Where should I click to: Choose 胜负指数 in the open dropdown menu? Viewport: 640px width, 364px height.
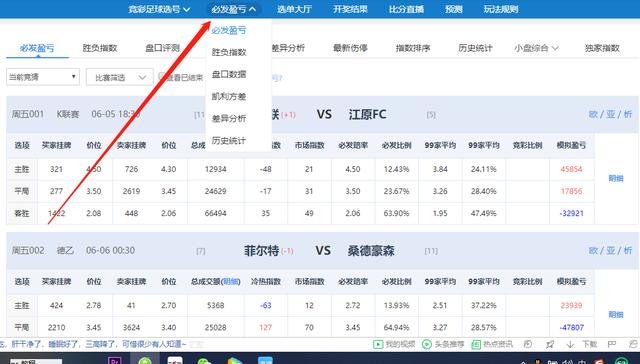pos(229,52)
